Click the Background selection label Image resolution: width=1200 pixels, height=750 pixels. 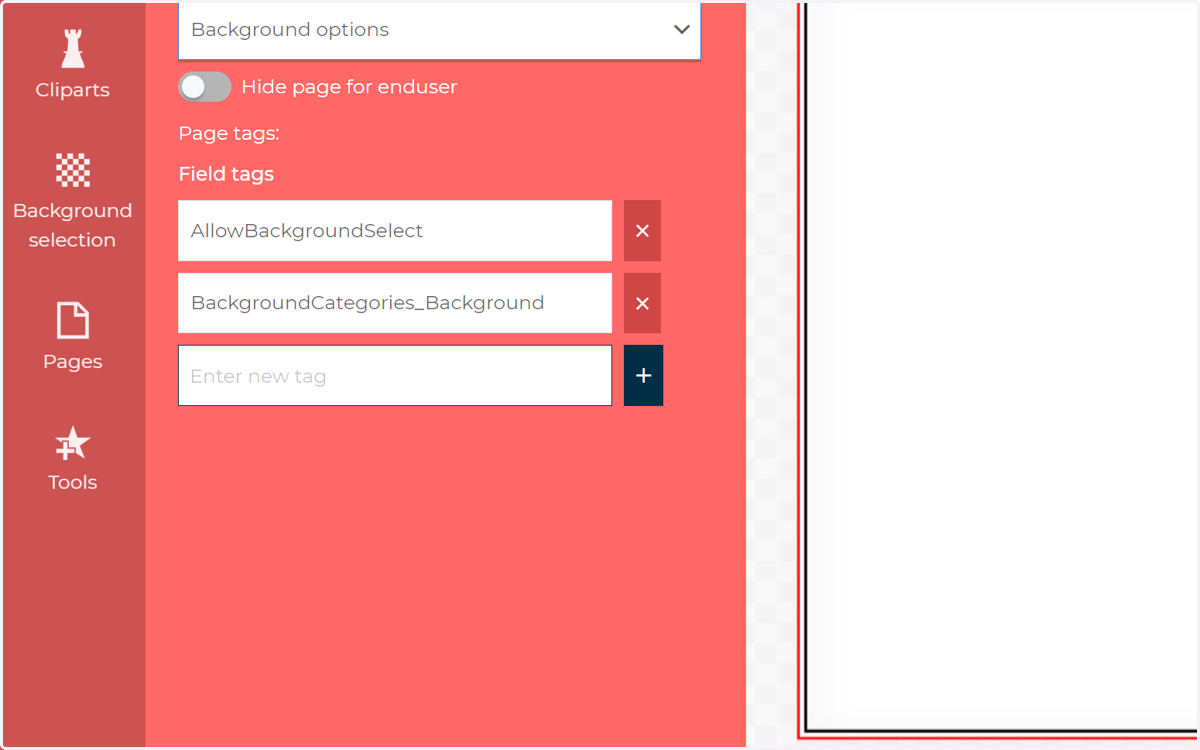tap(73, 225)
